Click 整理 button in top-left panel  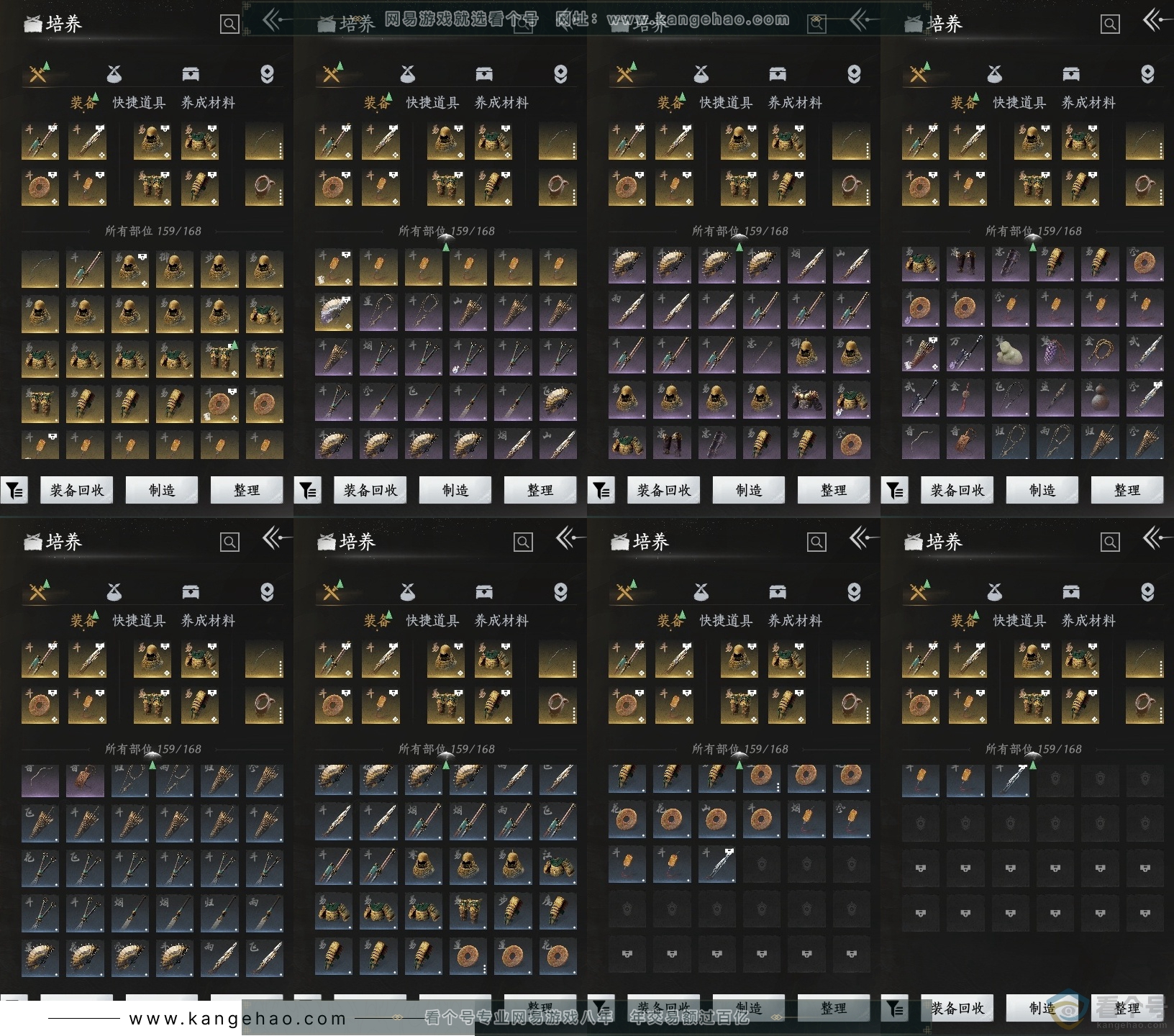(x=247, y=491)
